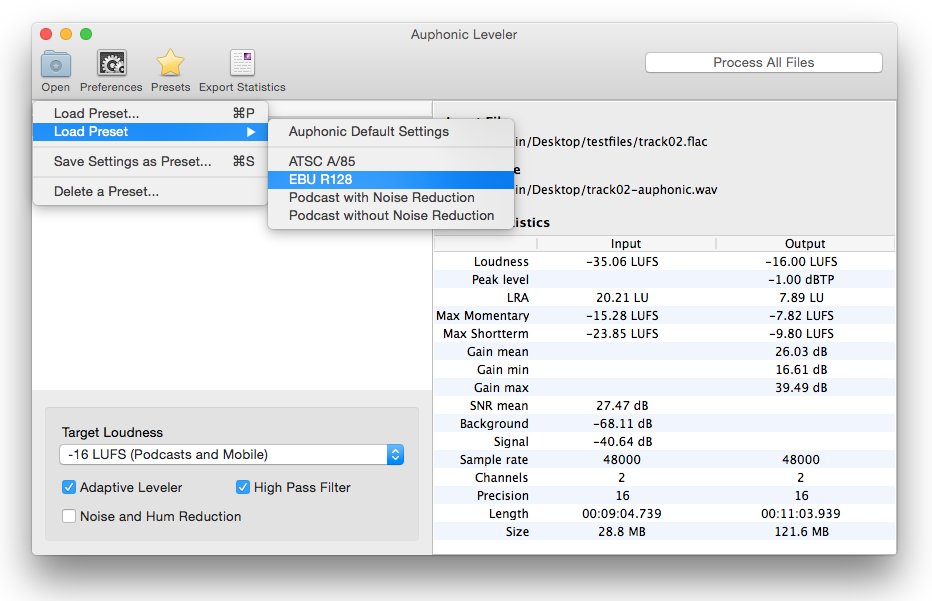Open the Target Loudness dropdown
Viewport: 932px width, 601px height.
coord(232,454)
